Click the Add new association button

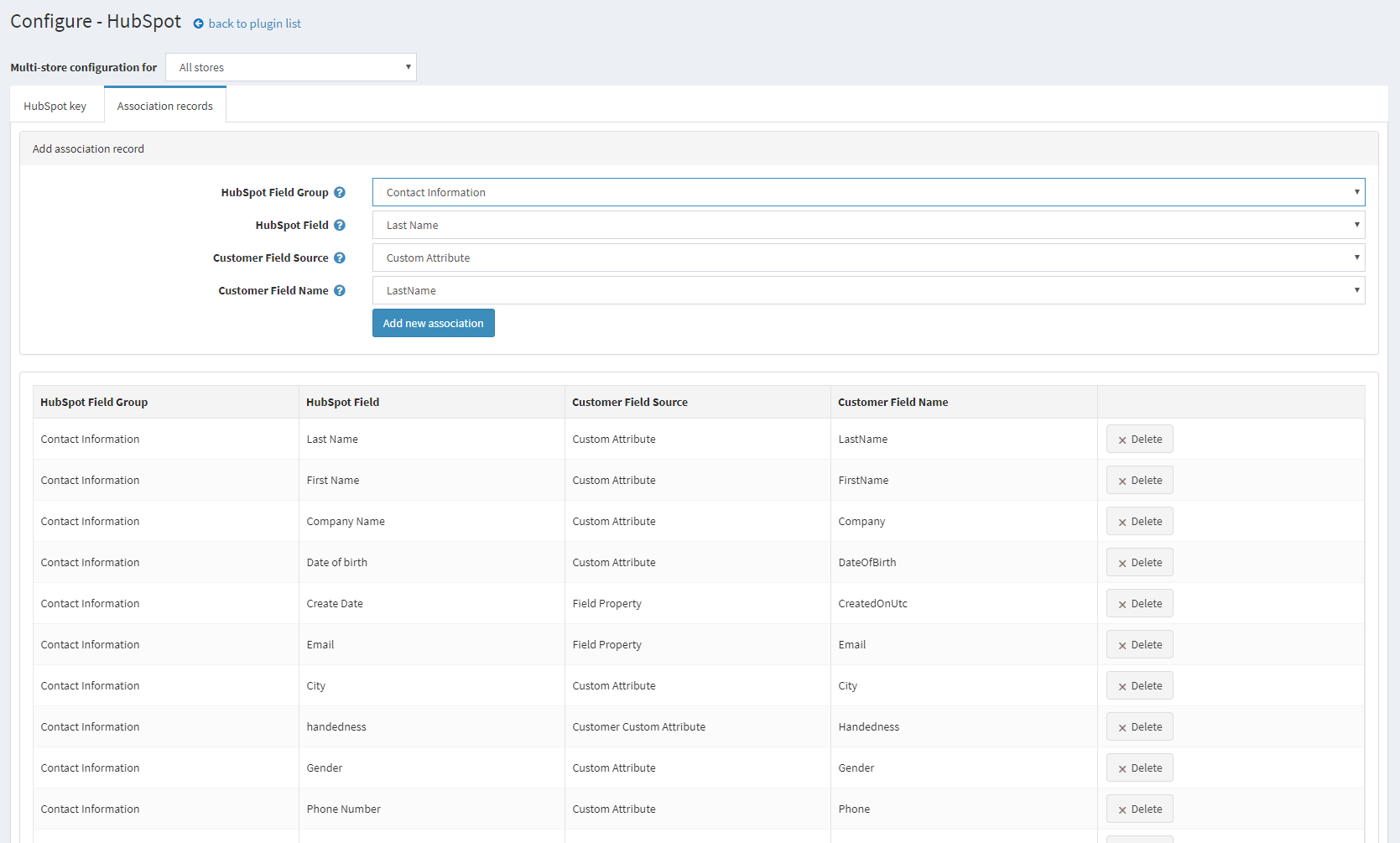coord(433,323)
